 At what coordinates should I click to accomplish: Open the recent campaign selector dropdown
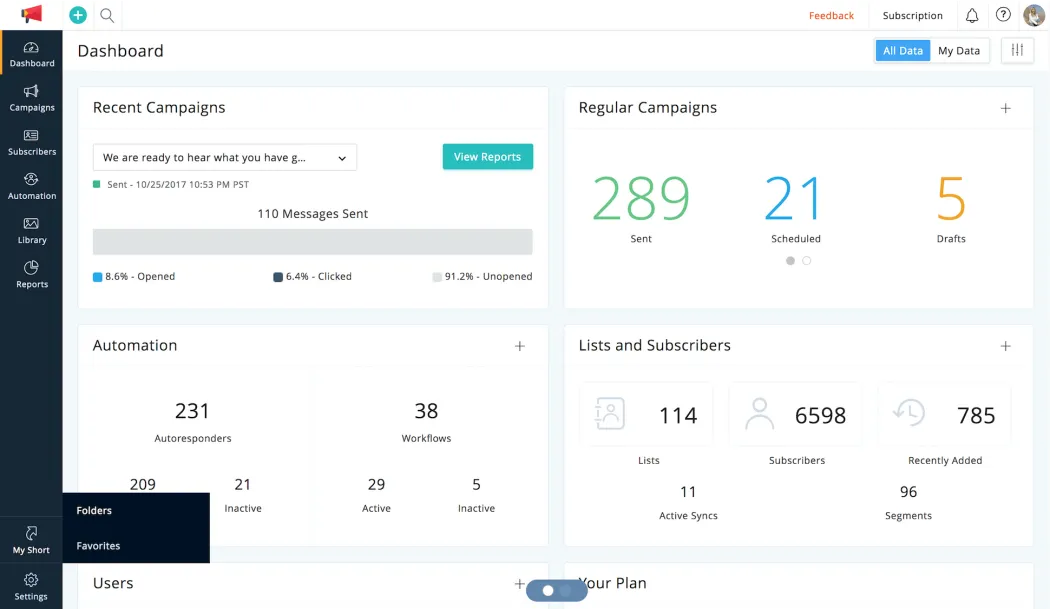(224, 157)
